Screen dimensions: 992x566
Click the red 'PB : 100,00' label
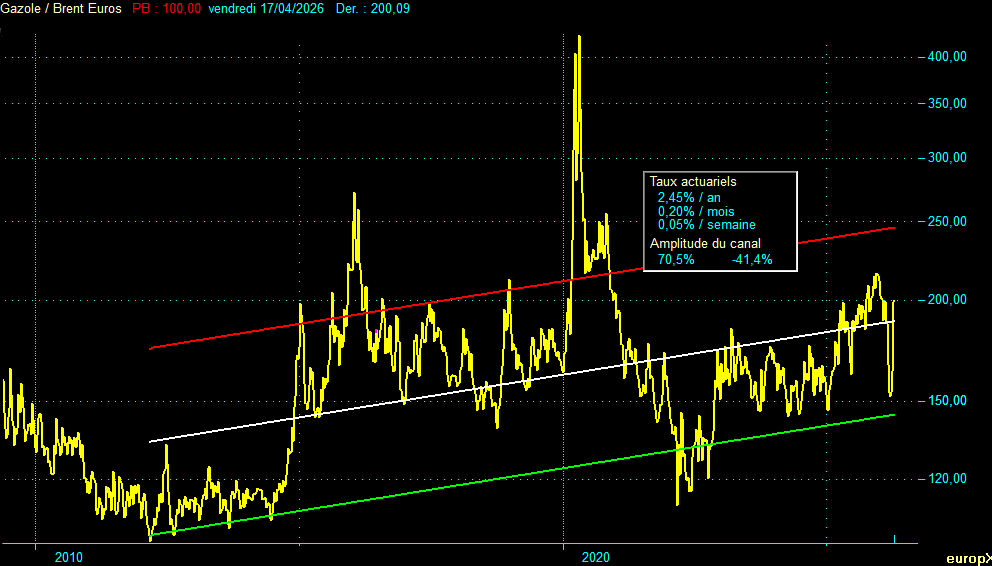coord(166,9)
